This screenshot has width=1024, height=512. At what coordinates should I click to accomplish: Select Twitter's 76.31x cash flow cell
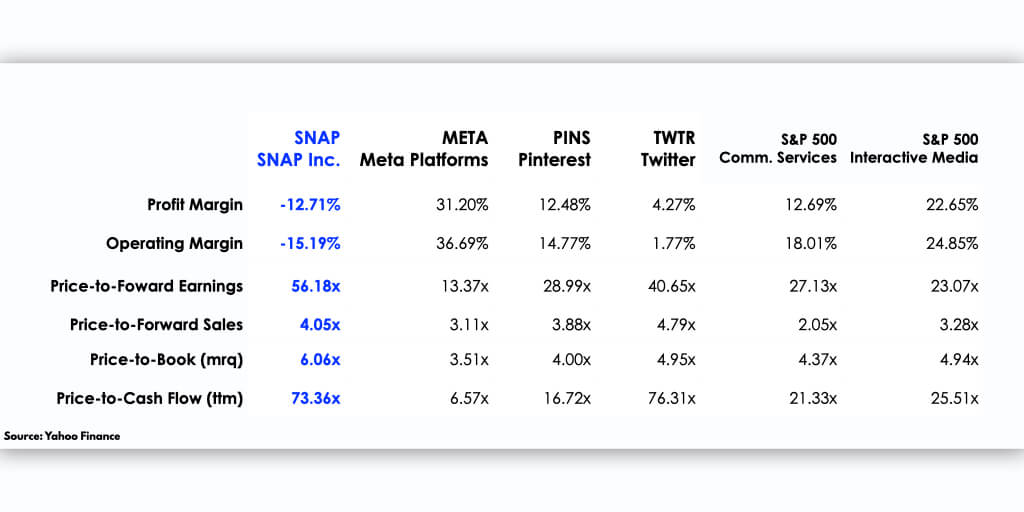pos(672,398)
